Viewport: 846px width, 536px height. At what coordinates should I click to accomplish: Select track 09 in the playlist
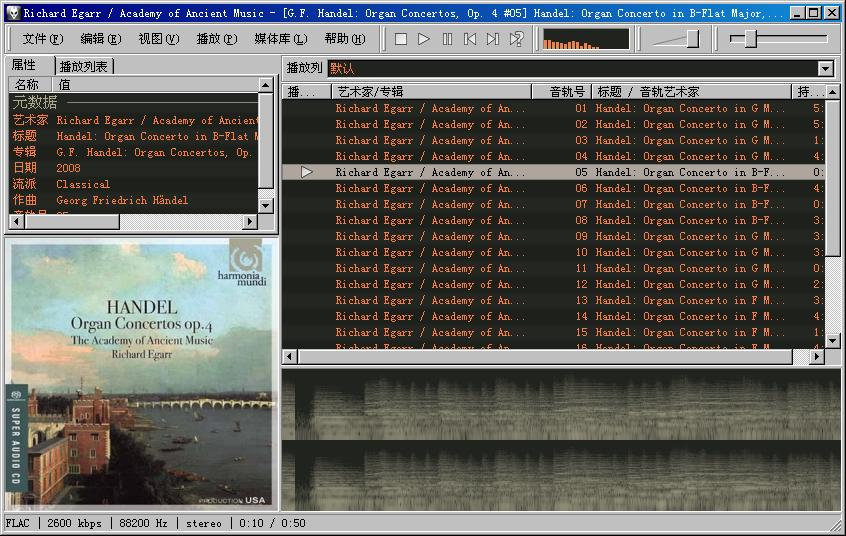click(x=554, y=236)
